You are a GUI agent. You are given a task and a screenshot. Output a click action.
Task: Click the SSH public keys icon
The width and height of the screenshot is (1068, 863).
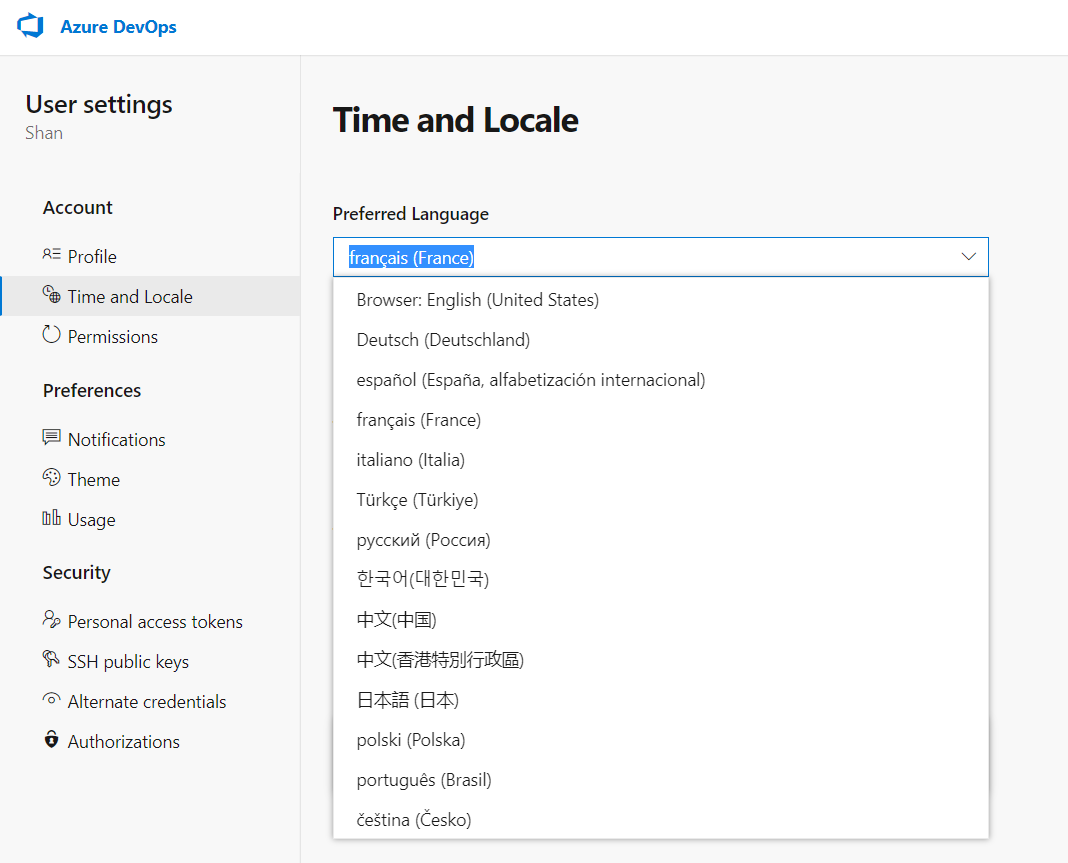pyautogui.click(x=51, y=659)
